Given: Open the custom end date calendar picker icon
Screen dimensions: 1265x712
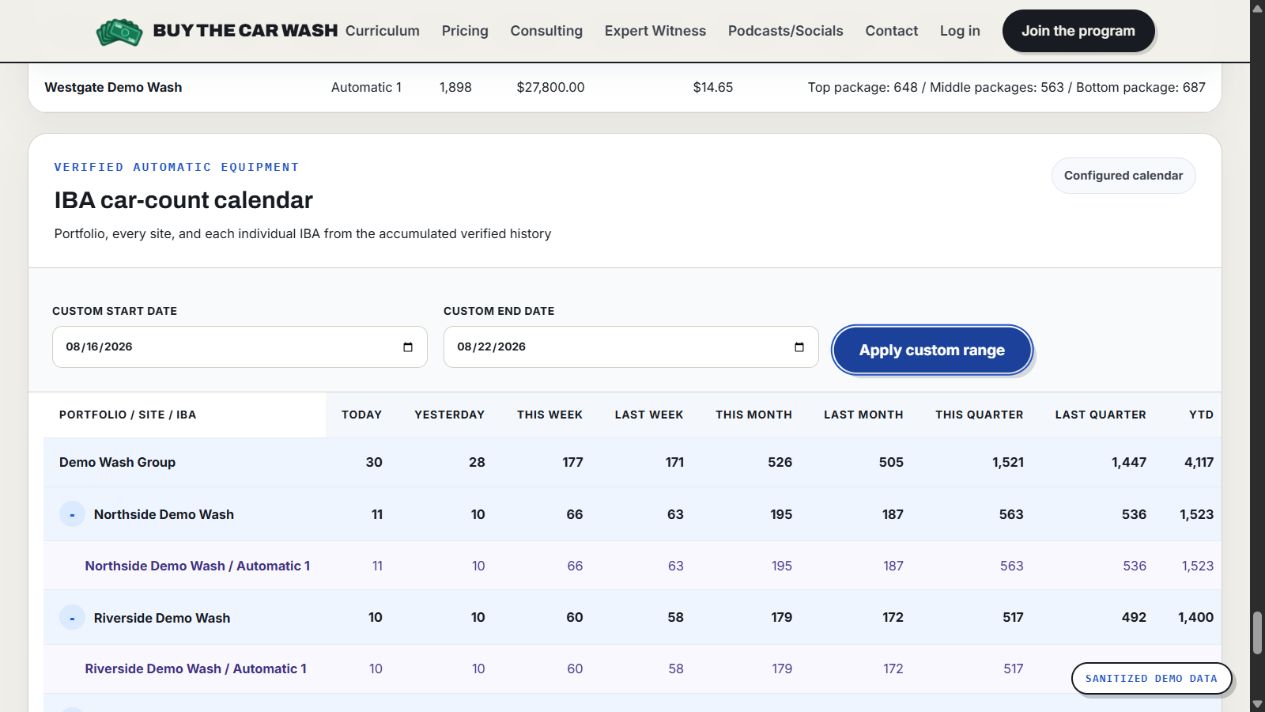Looking at the screenshot, I should 799,347.
